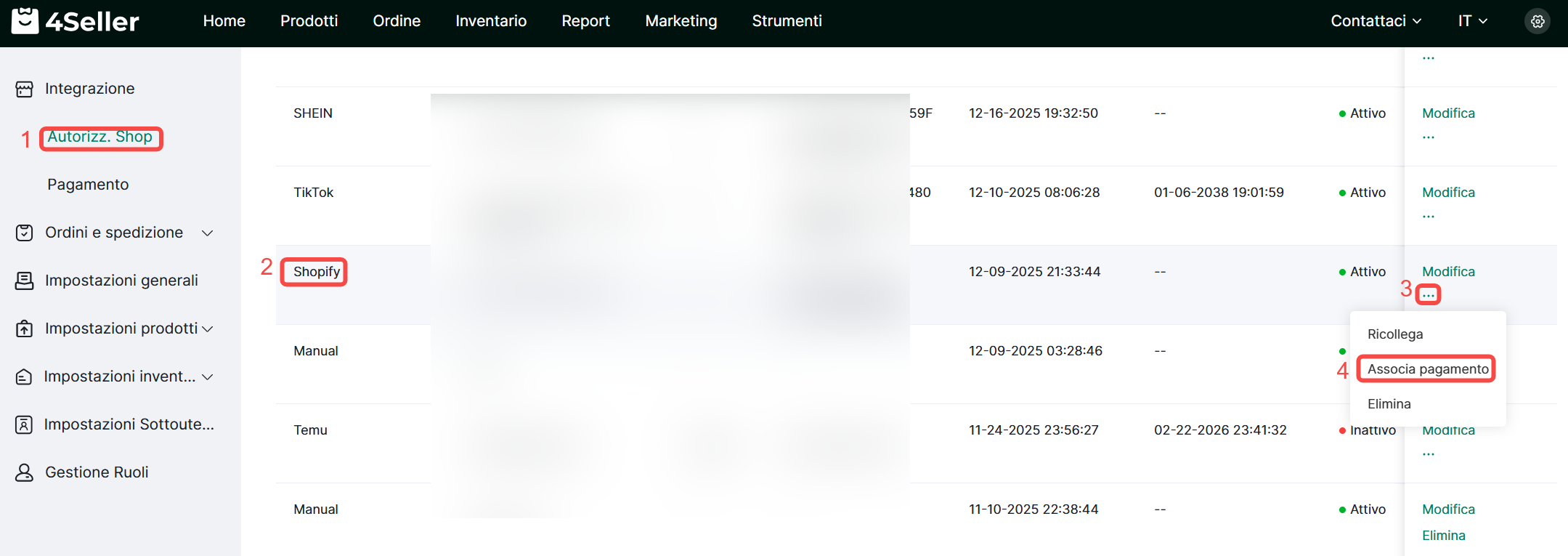Click the Gestione Ruoli person icon
Screen dimensions: 1568x556
pyautogui.click(x=25, y=472)
